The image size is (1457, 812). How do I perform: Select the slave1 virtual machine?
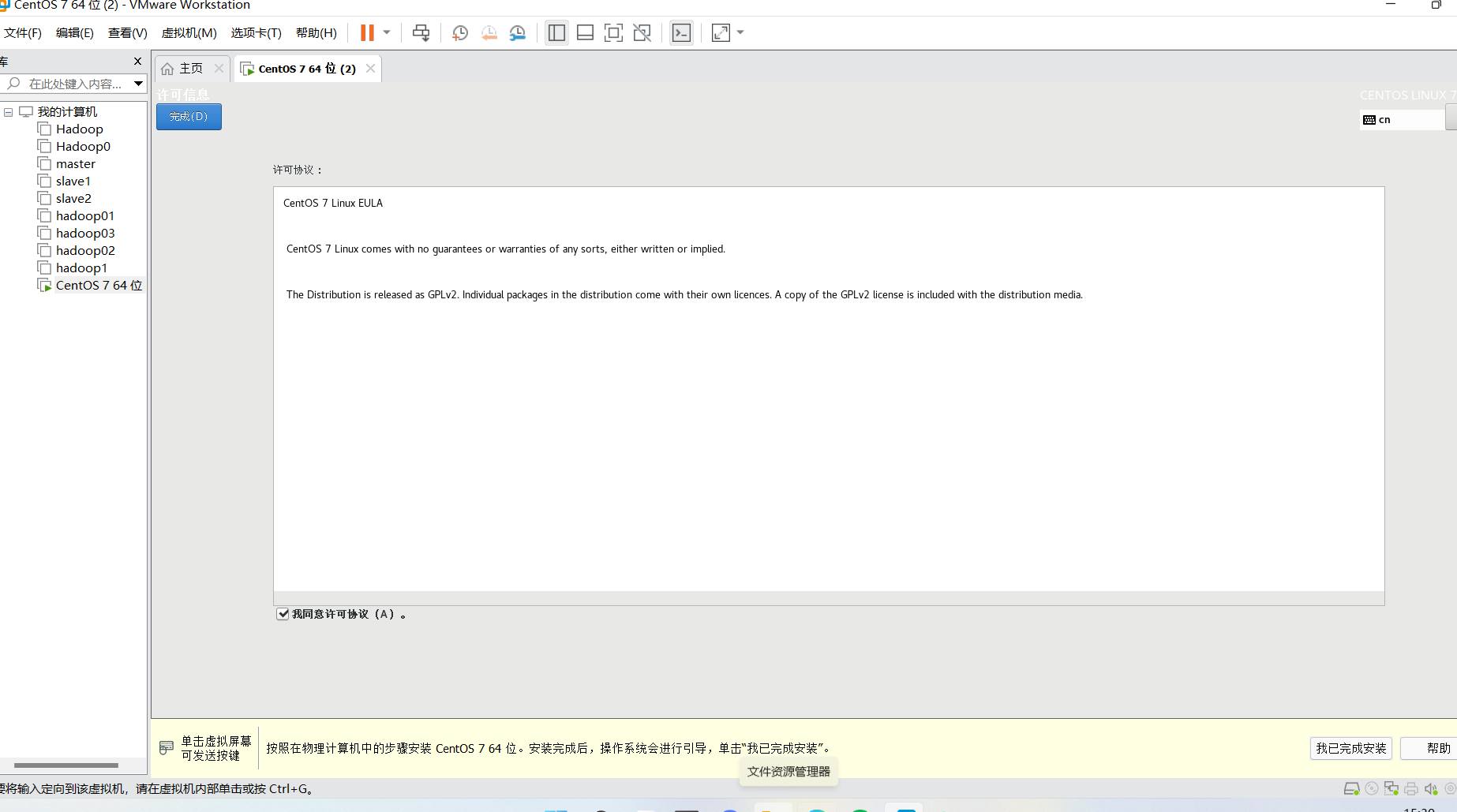tap(73, 181)
